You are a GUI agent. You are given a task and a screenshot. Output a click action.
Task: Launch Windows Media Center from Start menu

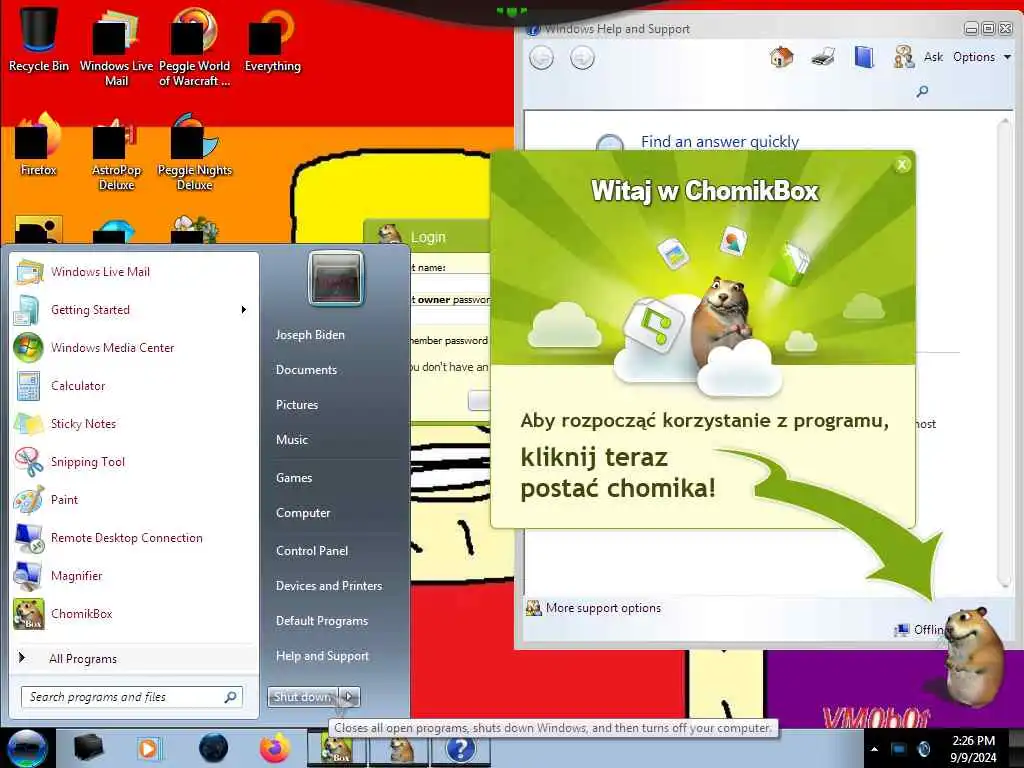click(x=134, y=347)
